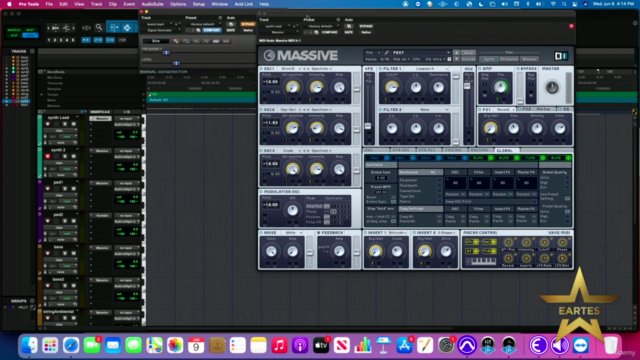Select the square waveform icon in Signal Generator
This screenshot has width=640, height=360.
pos(186,41)
